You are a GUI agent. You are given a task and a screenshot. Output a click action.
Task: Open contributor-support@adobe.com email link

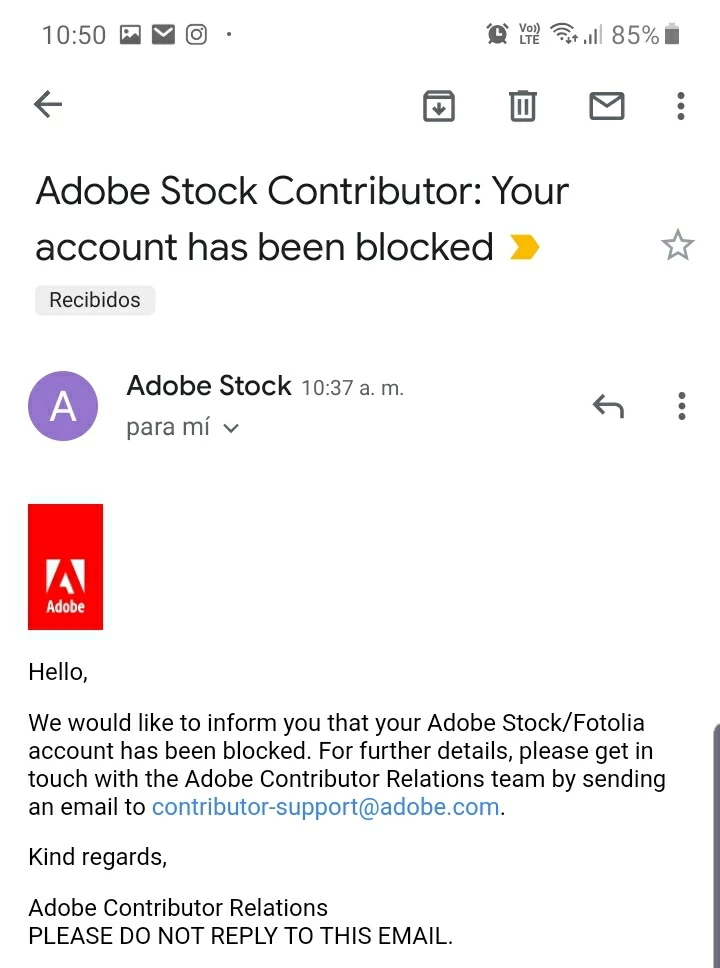coord(325,807)
